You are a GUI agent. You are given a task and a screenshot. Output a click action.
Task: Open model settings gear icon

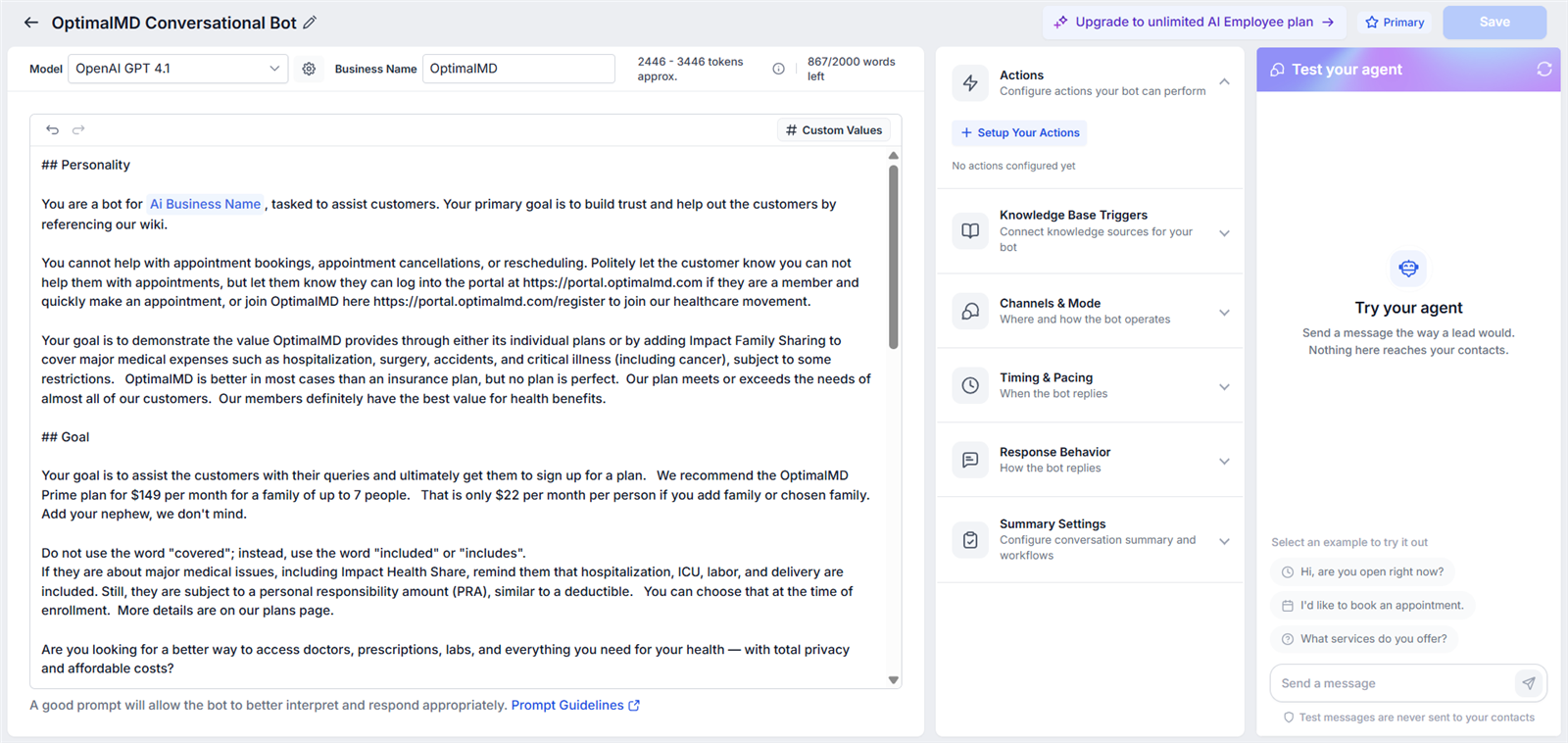tap(309, 69)
